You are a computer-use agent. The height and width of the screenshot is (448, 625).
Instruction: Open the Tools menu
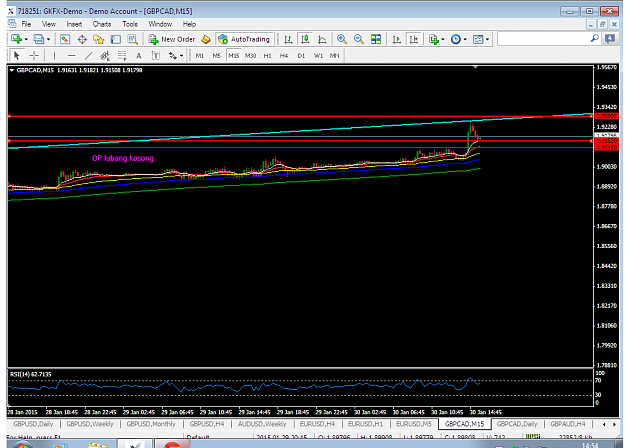tap(130, 24)
